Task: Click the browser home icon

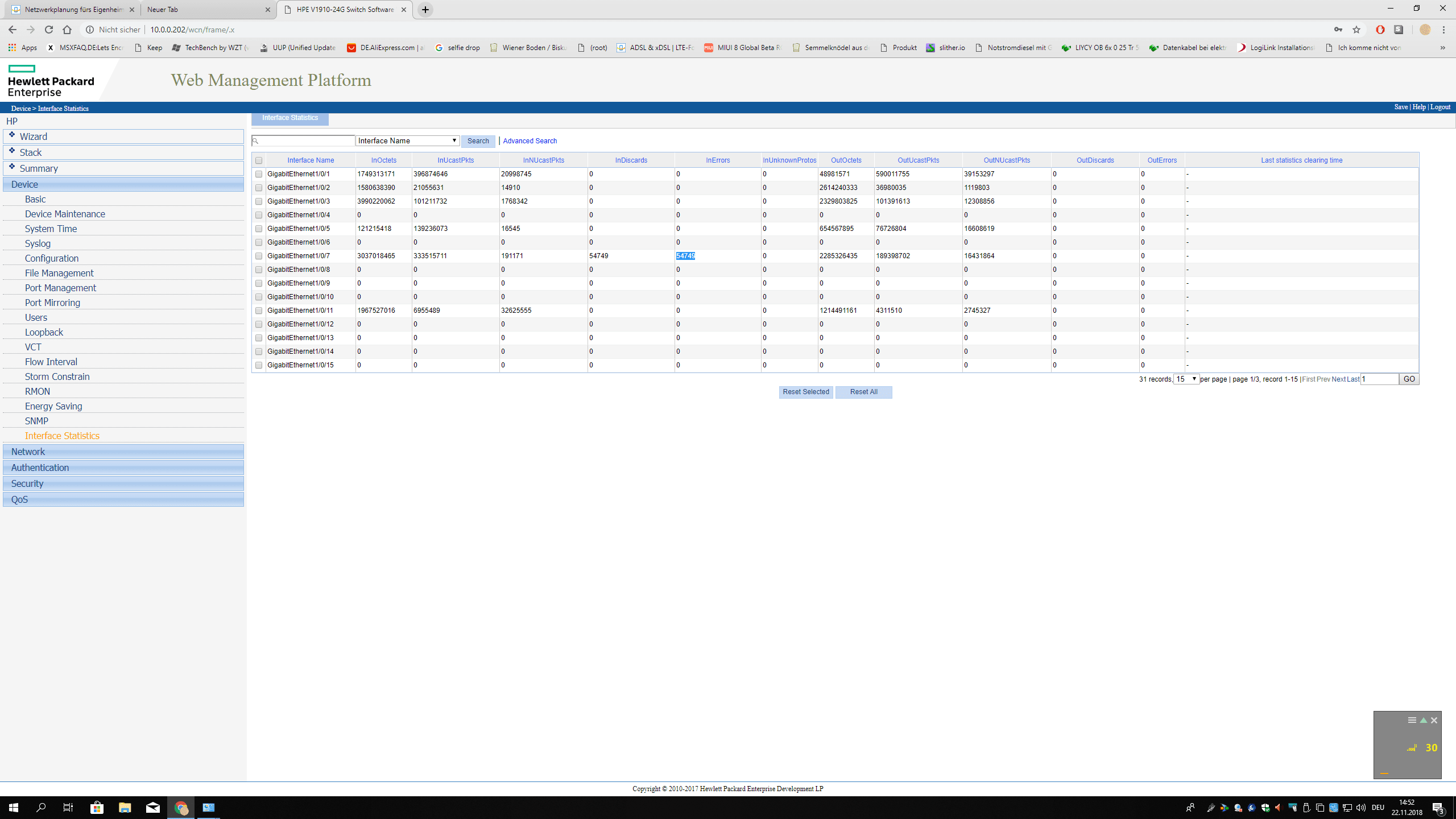Action: coord(67,30)
